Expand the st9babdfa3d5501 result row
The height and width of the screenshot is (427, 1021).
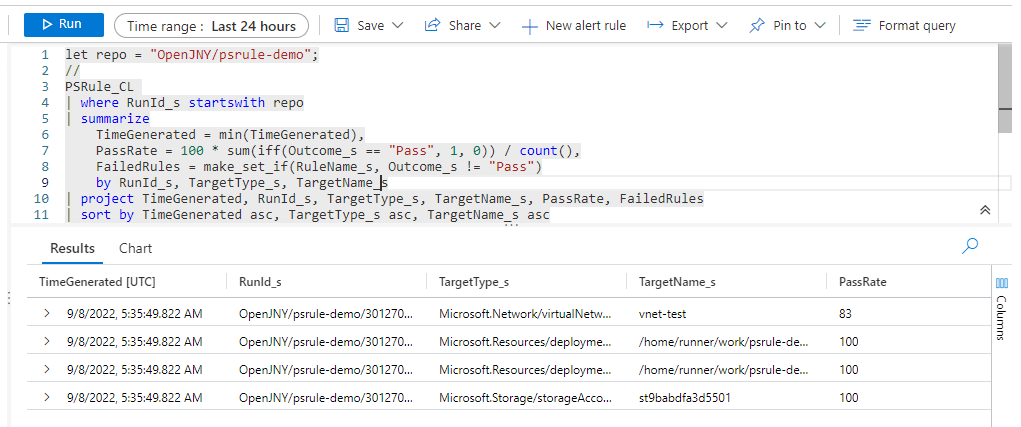point(46,397)
